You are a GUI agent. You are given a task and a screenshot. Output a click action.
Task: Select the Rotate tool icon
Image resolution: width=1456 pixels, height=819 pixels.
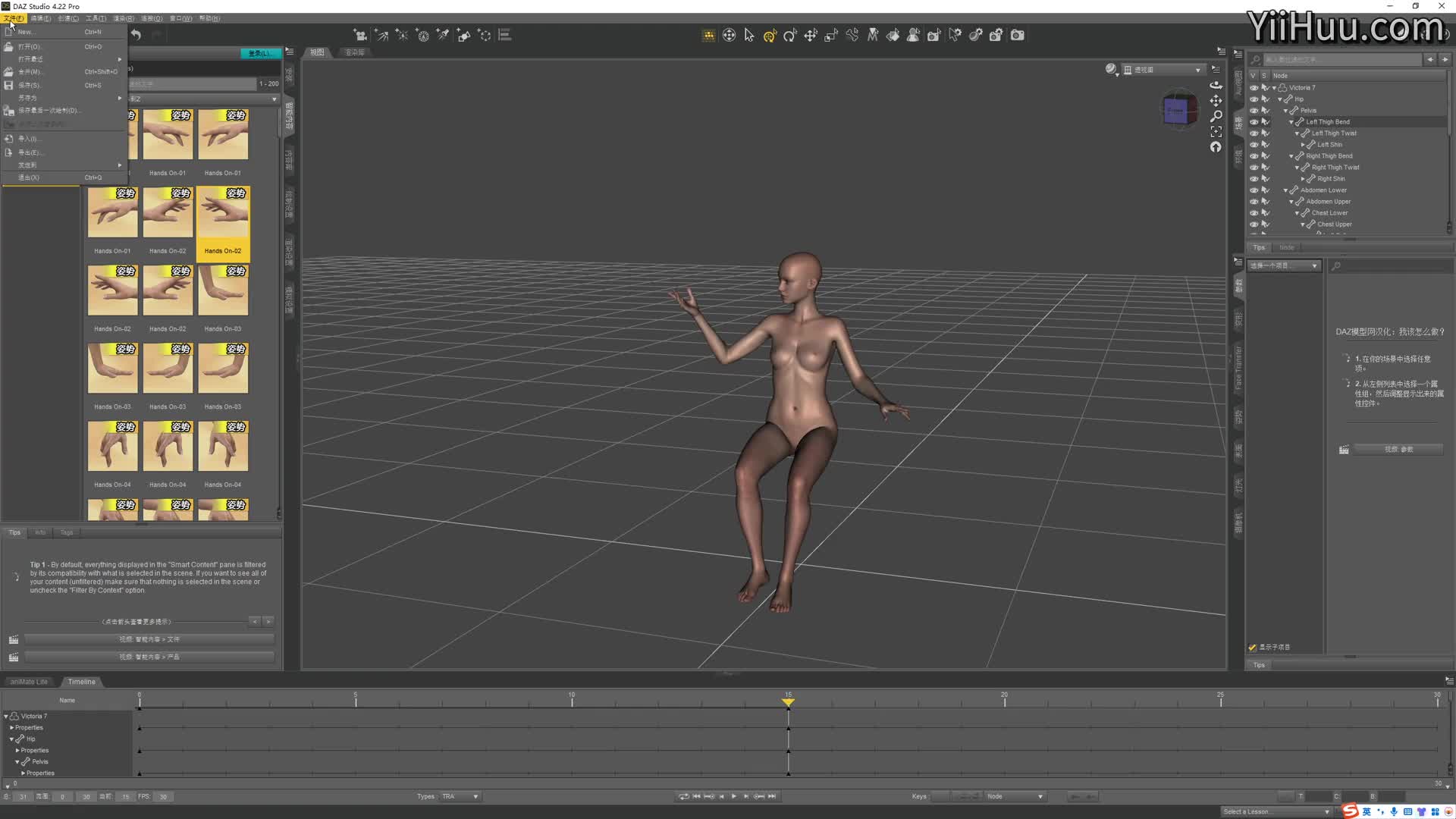pyautogui.click(x=790, y=36)
